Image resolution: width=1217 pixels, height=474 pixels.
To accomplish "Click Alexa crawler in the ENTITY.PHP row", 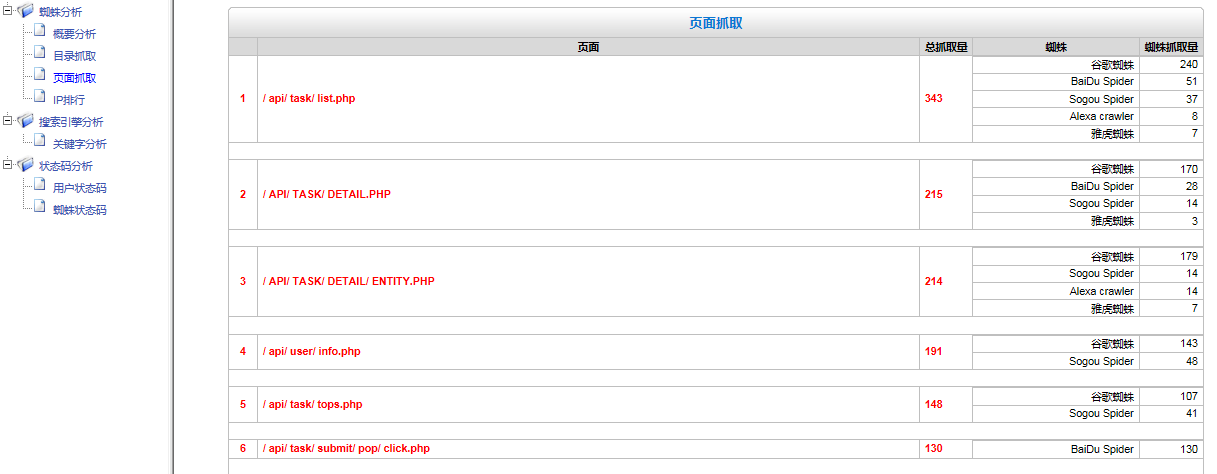I will point(1102,291).
